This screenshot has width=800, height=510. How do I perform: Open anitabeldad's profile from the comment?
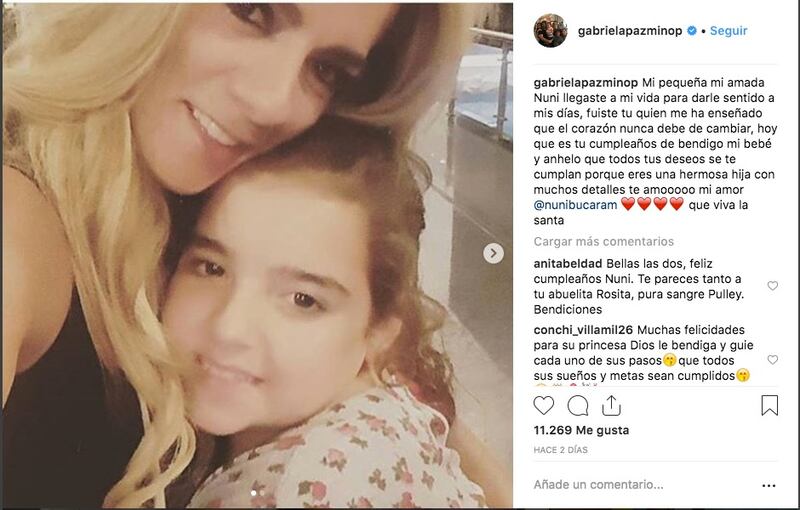(x=568, y=264)
